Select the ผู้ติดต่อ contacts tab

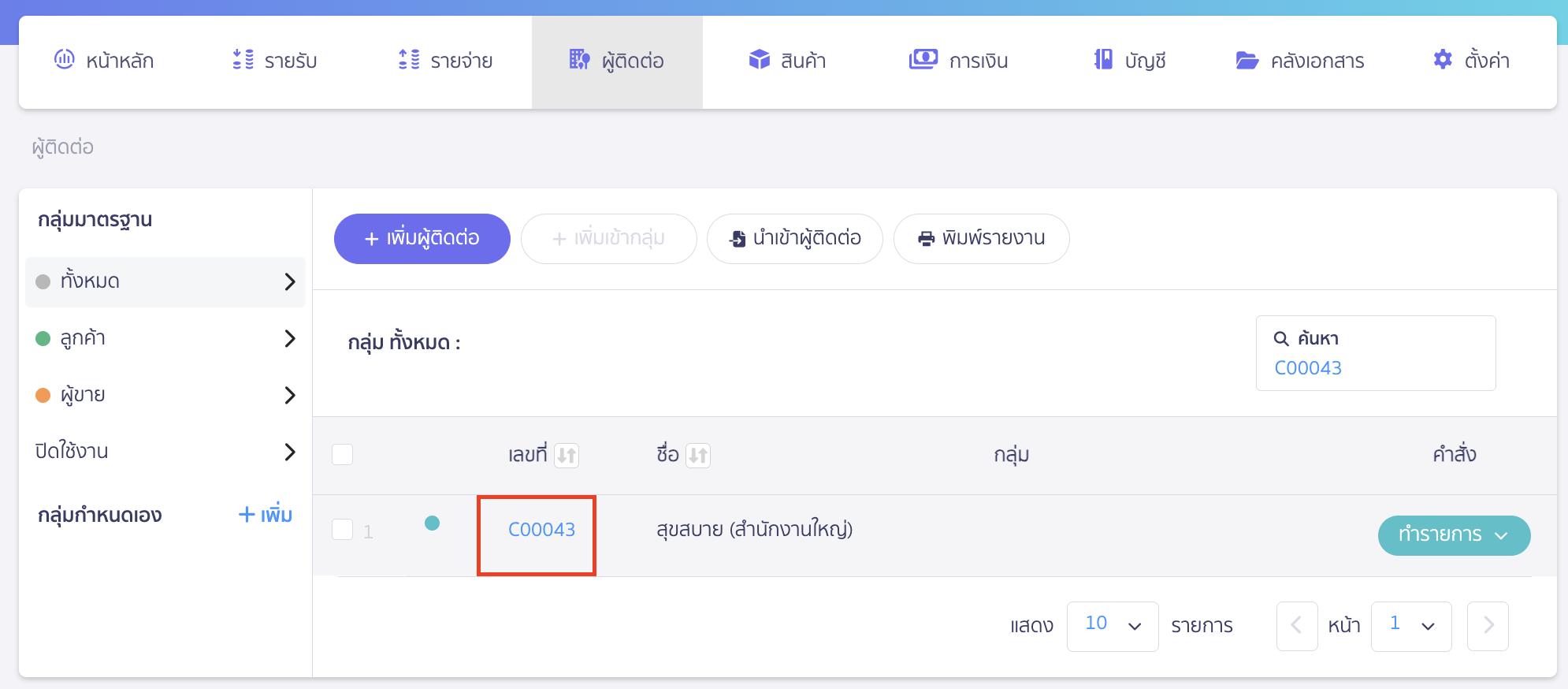coord(617,60)
